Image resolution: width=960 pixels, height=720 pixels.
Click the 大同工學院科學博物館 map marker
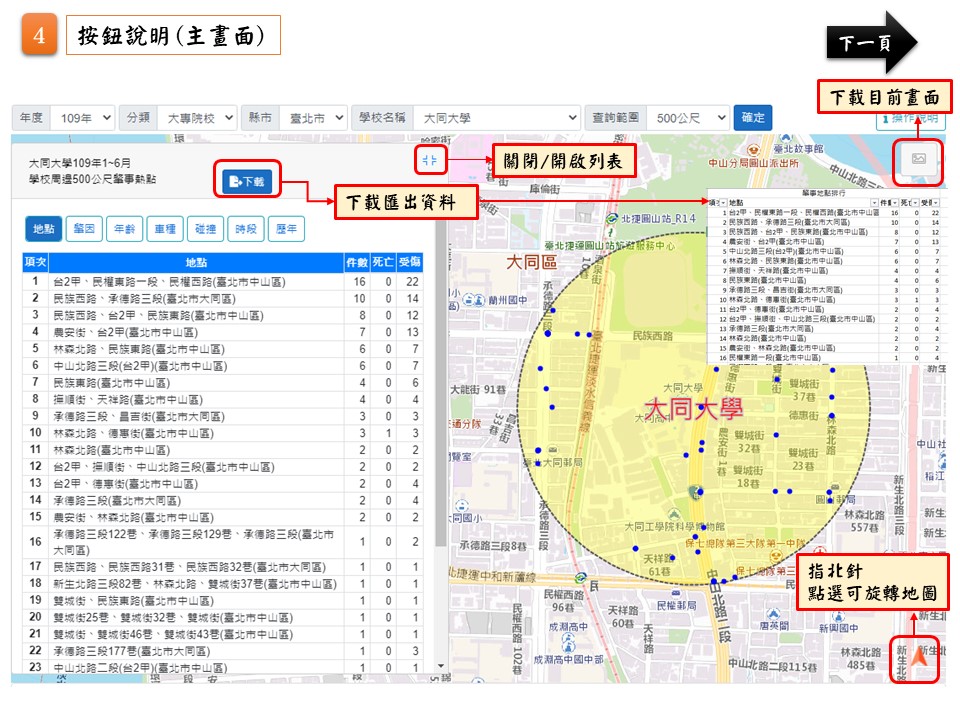point(674,514)
